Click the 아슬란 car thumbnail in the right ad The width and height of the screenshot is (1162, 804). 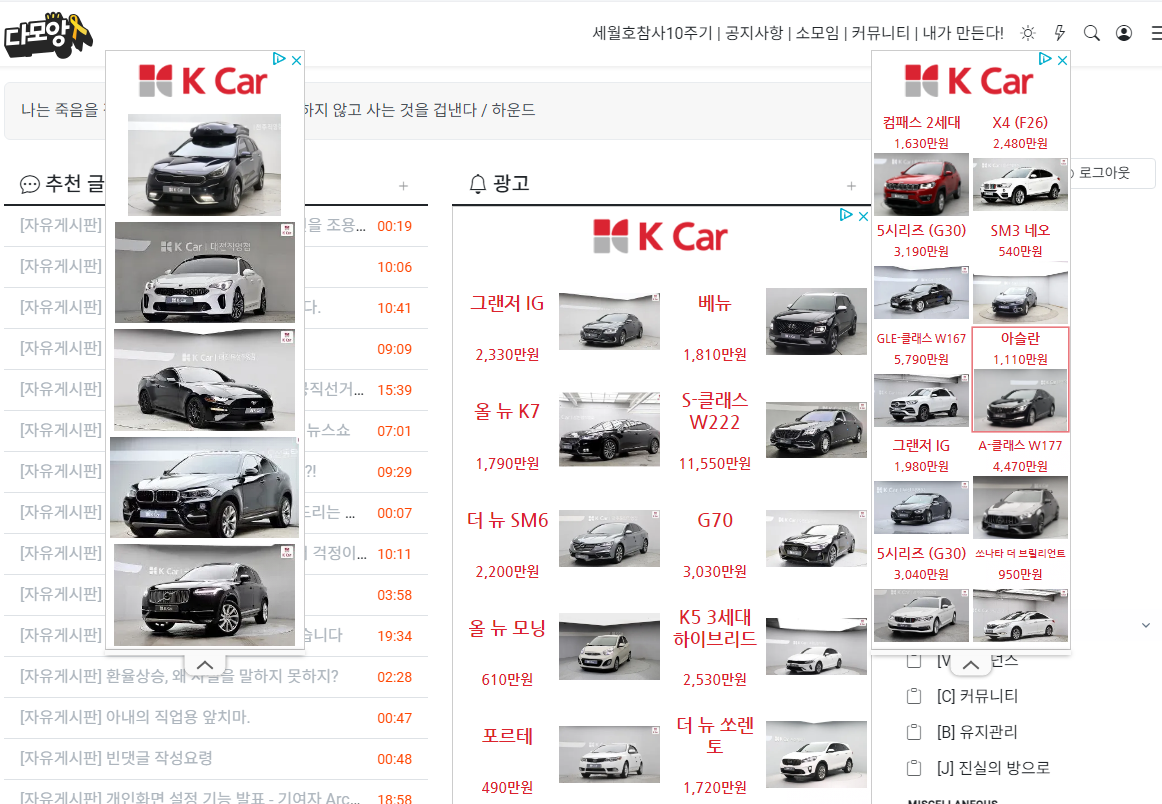1020,399
